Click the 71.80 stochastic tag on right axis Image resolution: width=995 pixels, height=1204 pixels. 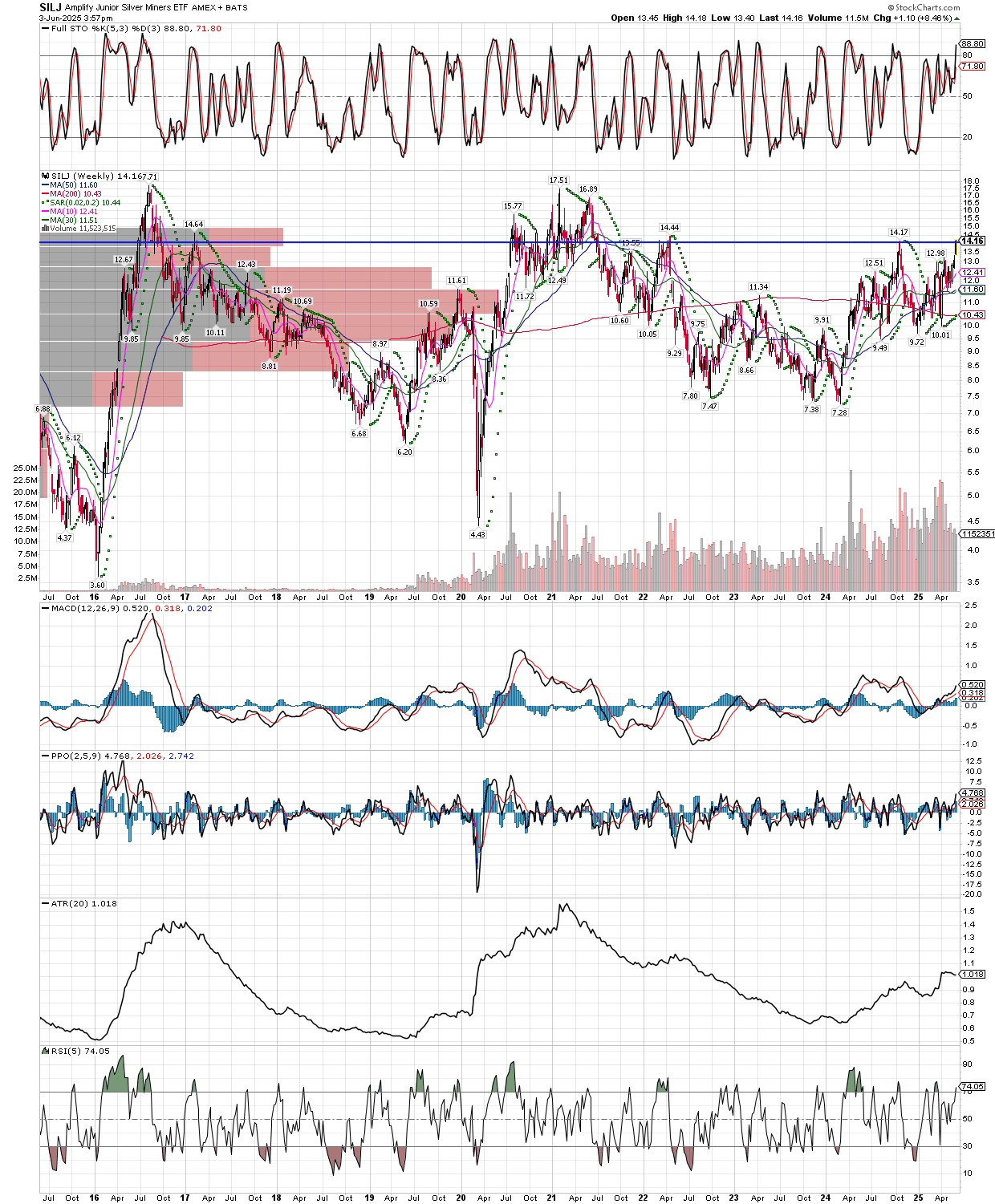[972, 67]
